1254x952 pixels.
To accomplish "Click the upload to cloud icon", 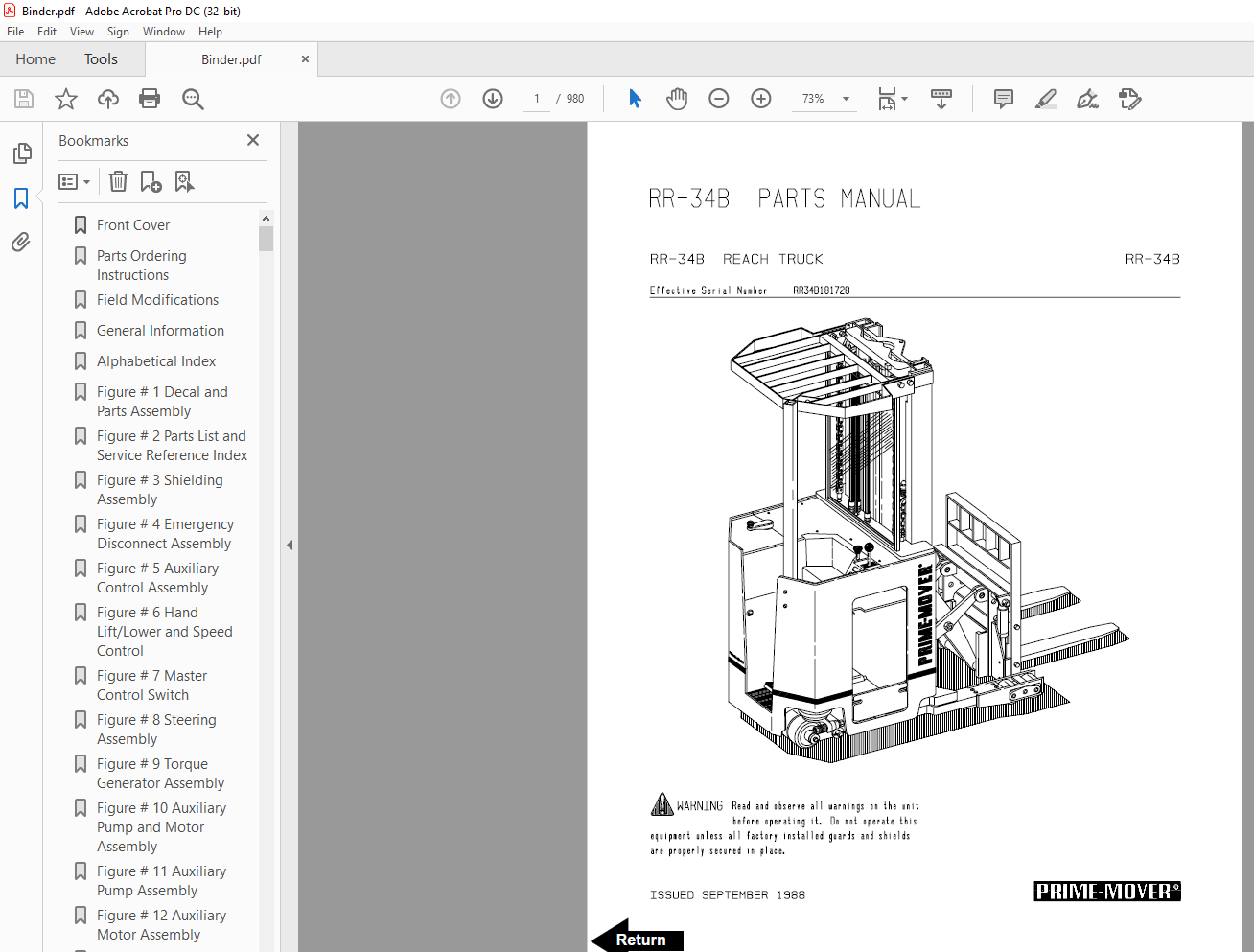I will point(108,99).
